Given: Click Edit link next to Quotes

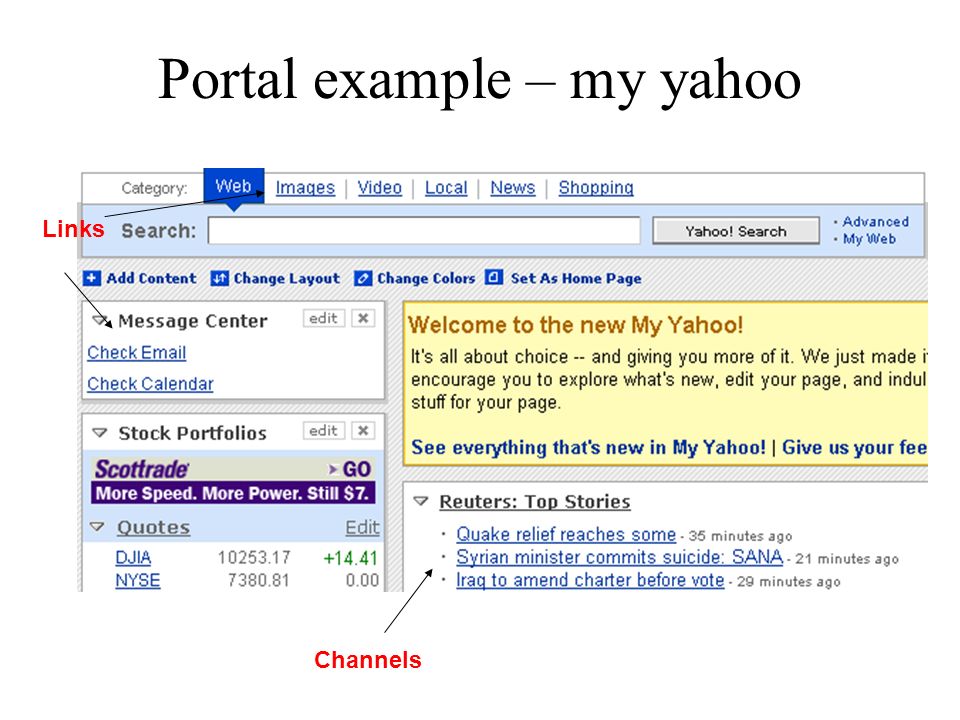Looking at the screenshot, I should click(362, 527).
